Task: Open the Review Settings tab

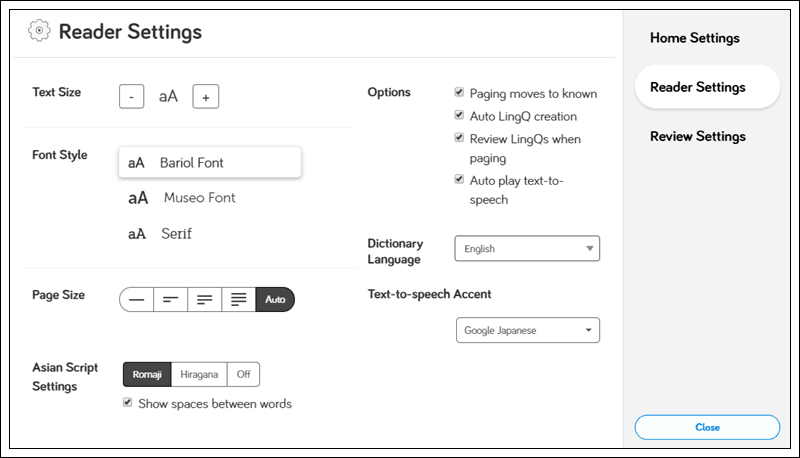Action: [x=697, y=136]
